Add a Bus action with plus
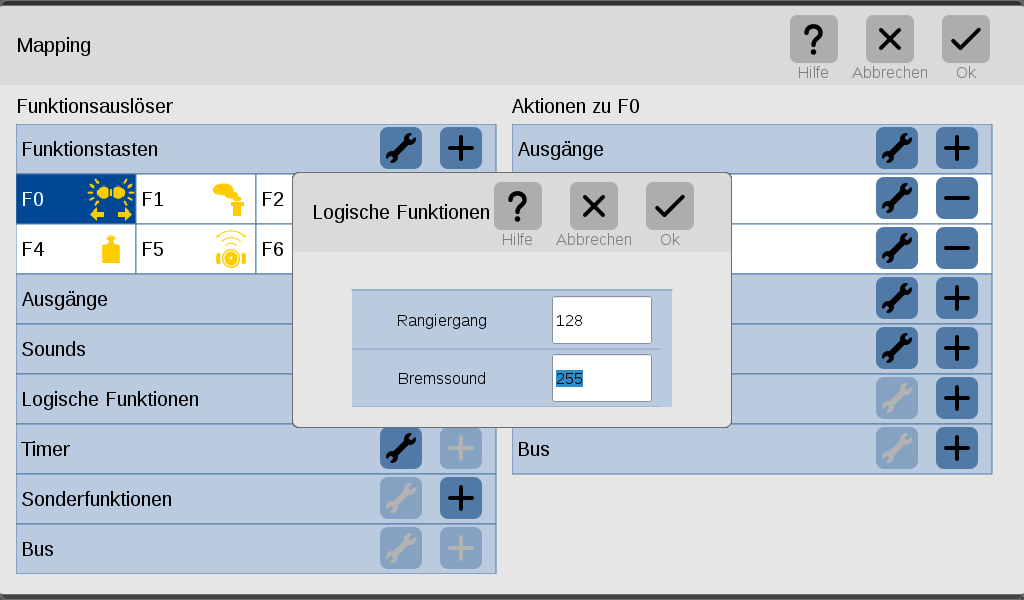Image resolution: width=1024 pixels, height=600 pixels. point(957,449)
